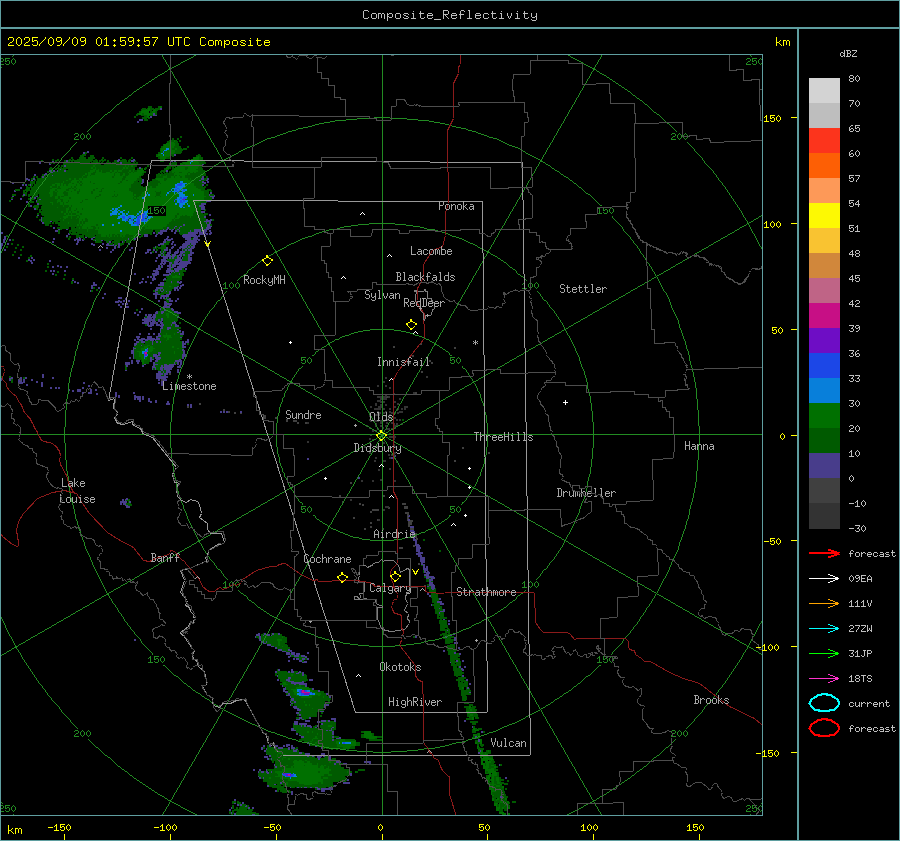Select the white 09EA arrow in legend
This screenshot has width=900, height=841.
click(x=824, y=578)
